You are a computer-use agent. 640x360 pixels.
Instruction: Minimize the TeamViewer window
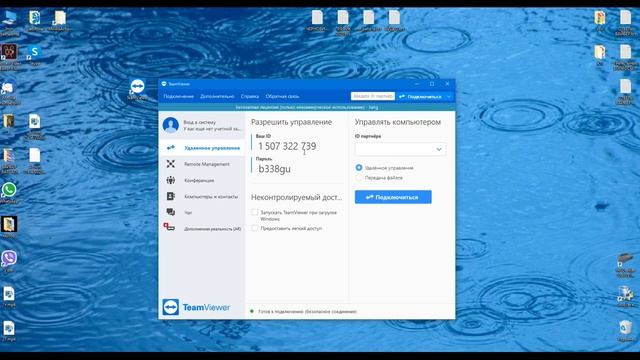pos(417,84)
